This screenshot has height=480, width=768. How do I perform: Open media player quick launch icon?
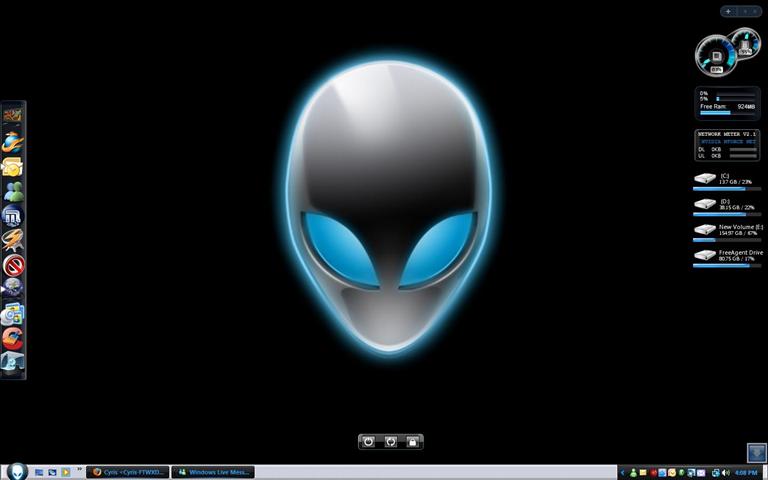(x=65, y=473)
